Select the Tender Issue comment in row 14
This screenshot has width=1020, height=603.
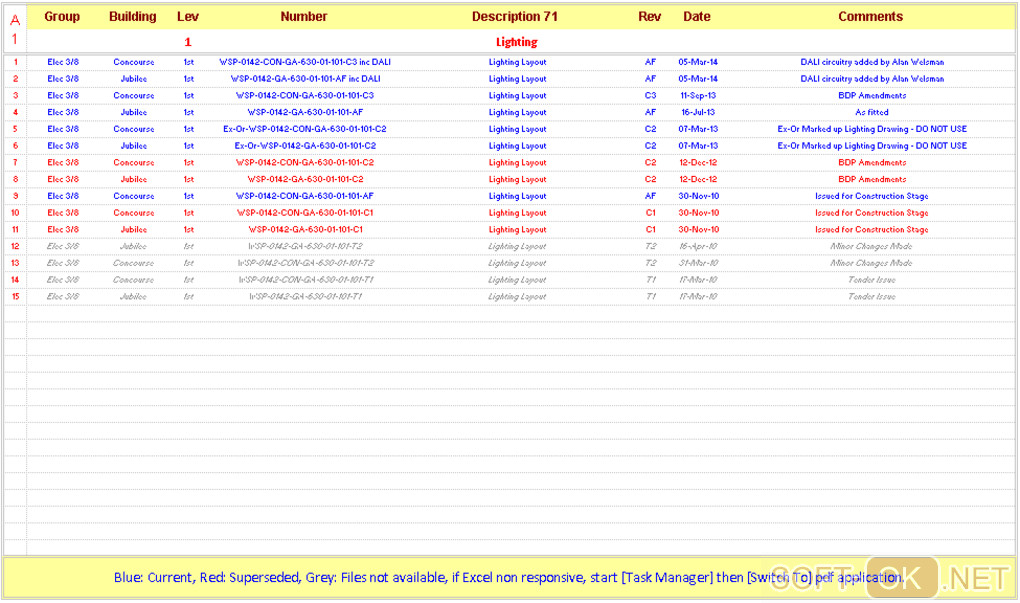pyautogui.click(x=872, y=280)
